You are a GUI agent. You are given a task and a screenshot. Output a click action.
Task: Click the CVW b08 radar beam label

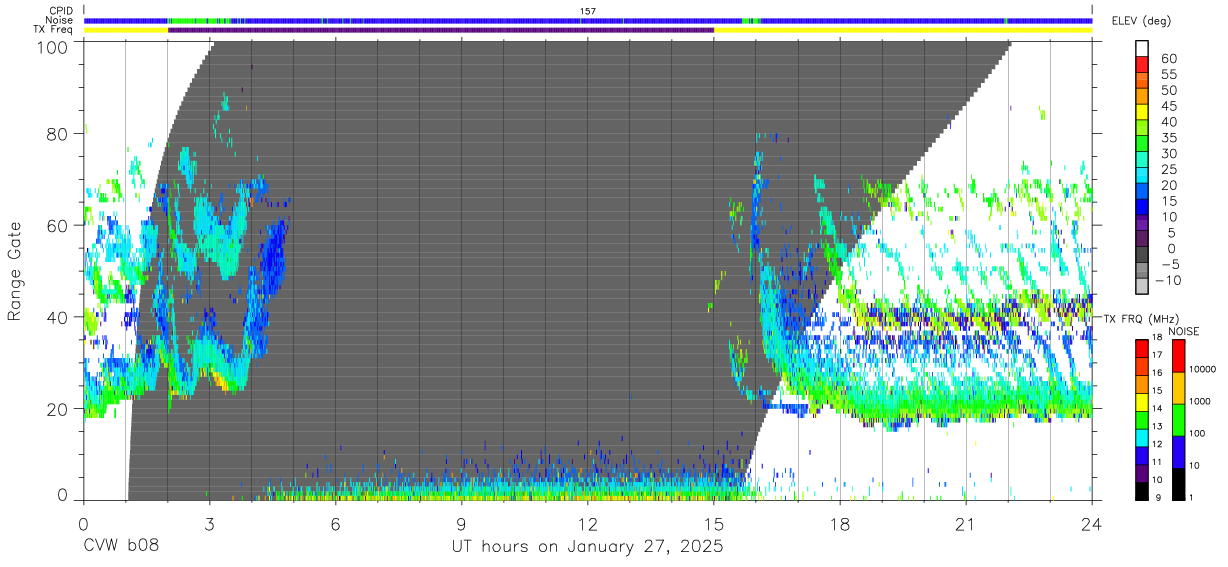(x=121, y=547)
